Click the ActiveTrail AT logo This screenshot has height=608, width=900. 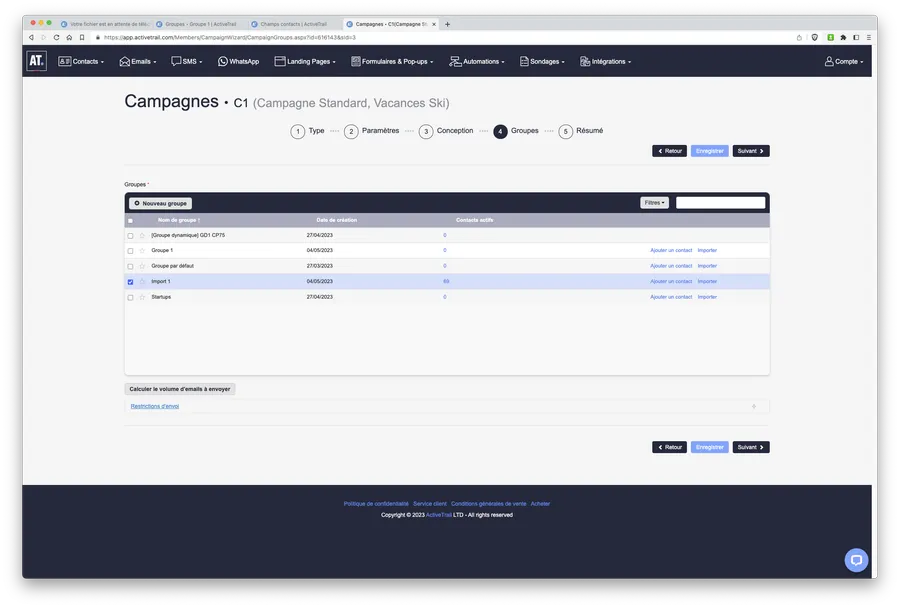(36, 61)
